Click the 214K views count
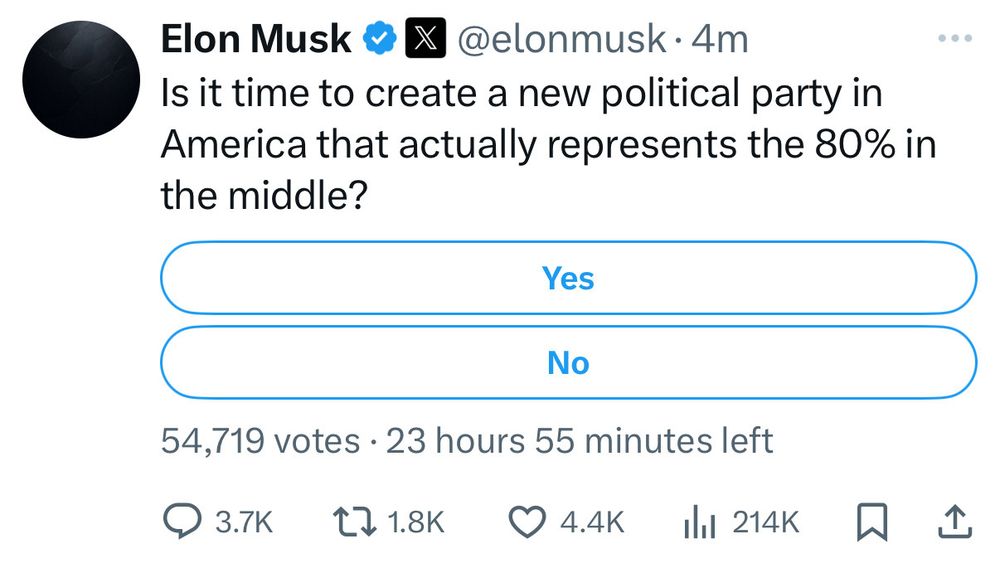Viewport: 1000px width, 563px height. tap(765, 522)
